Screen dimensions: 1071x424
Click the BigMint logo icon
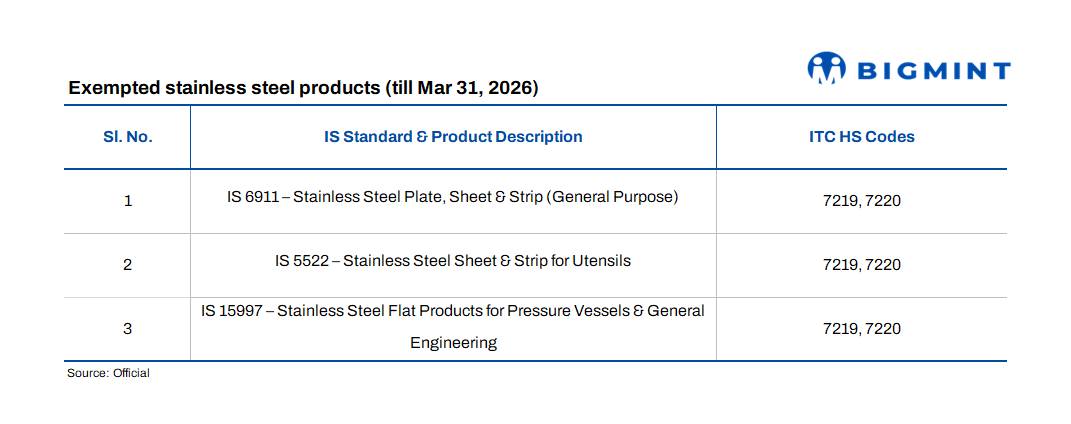point(826,69)
